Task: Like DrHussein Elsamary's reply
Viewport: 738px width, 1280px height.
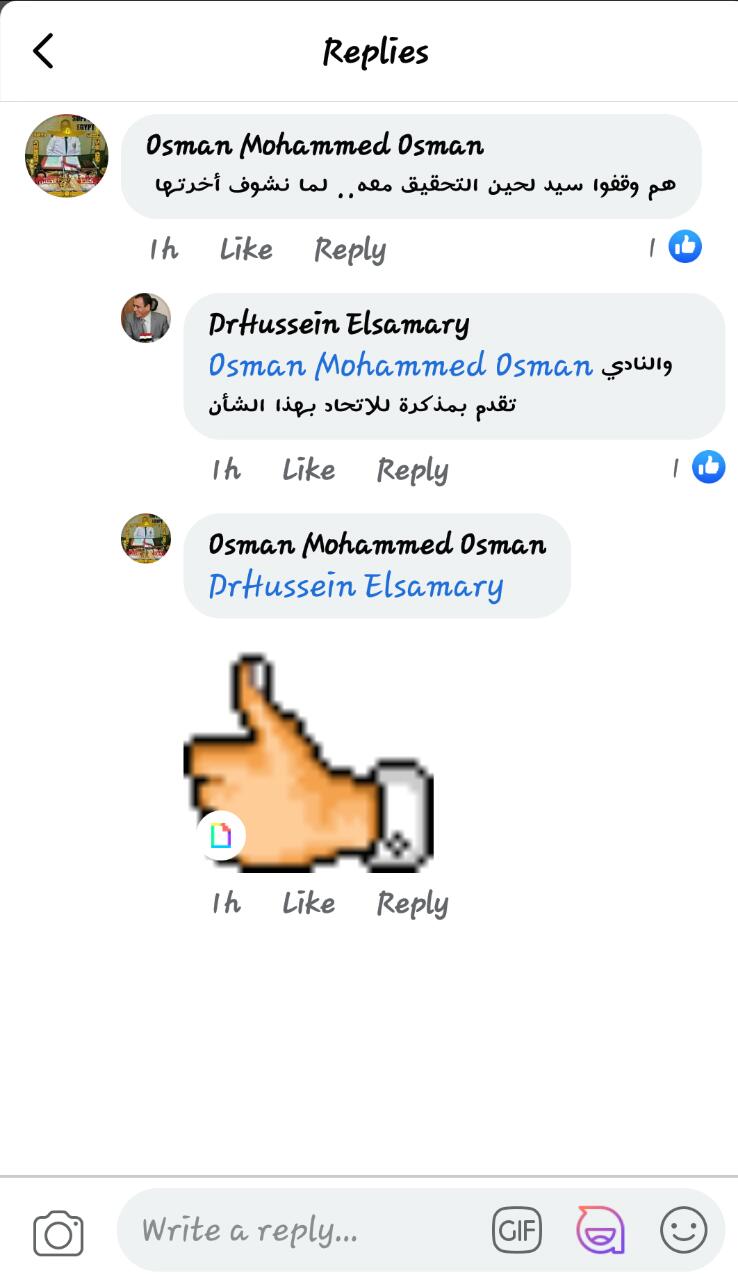Action: pyautogui.click(x=308, y=469)
